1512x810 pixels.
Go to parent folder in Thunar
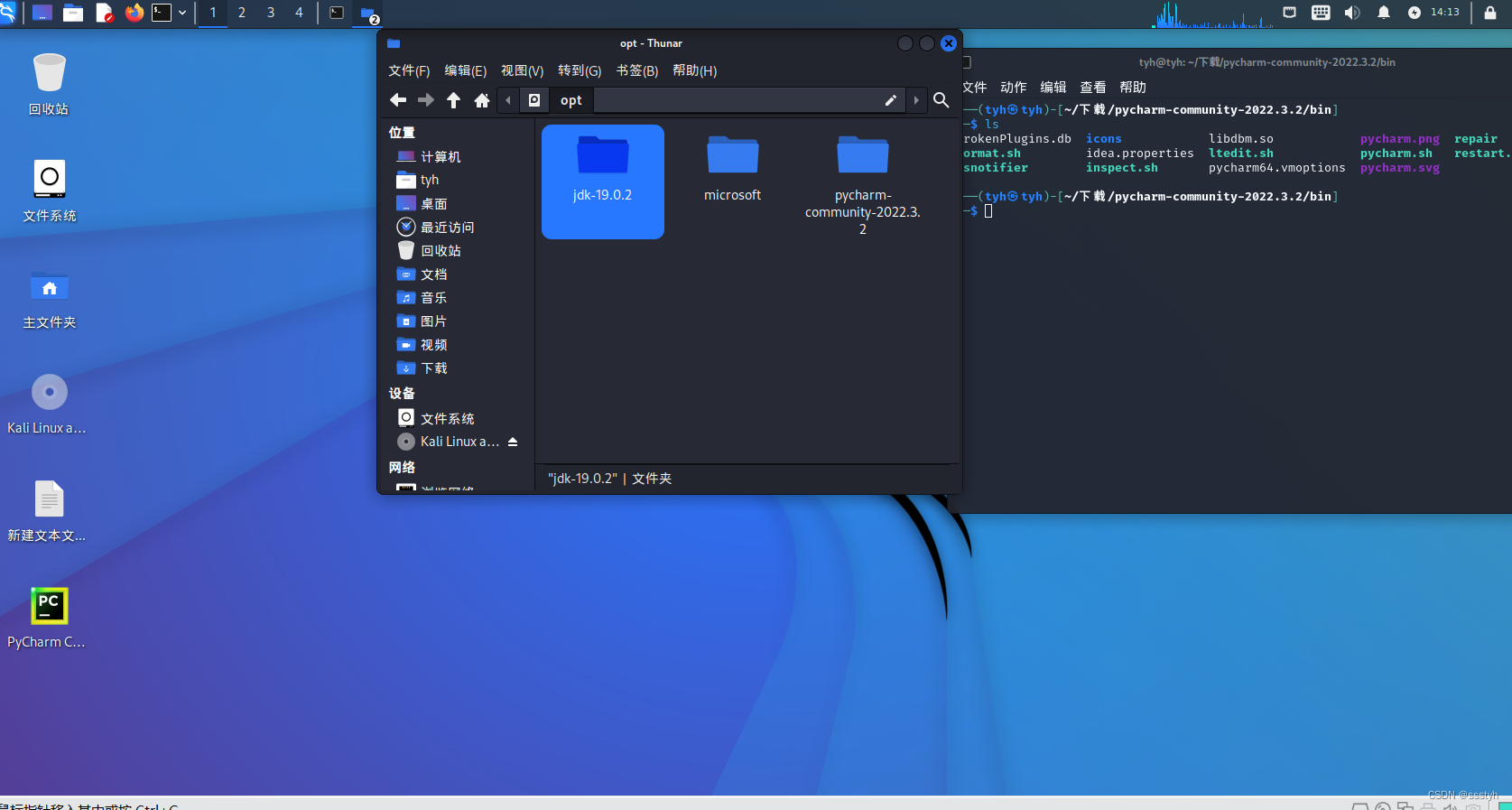(x=454, y=100)
